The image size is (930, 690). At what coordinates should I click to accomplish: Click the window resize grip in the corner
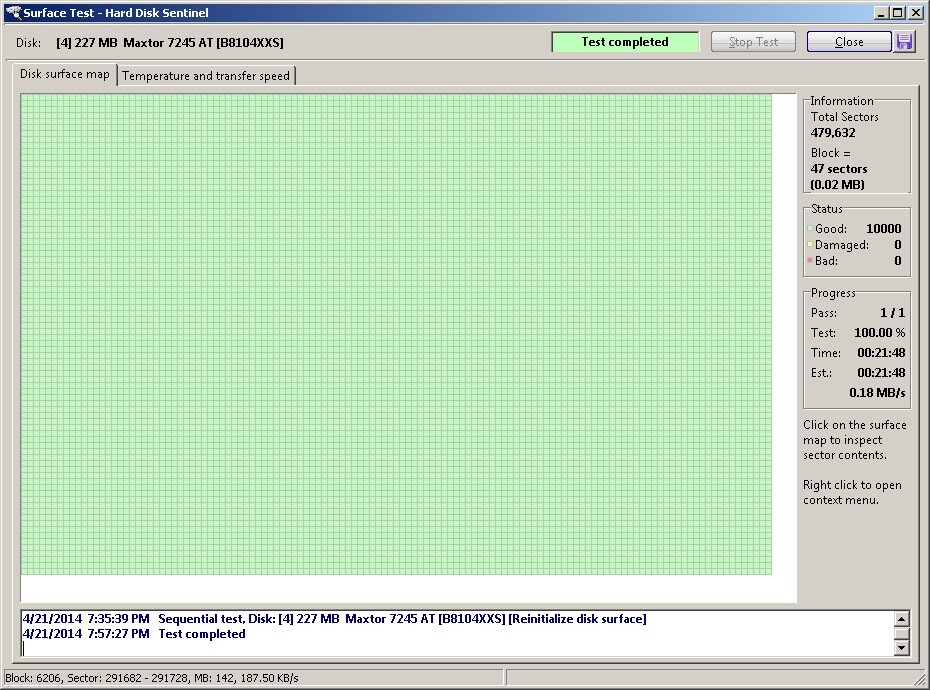click(x=920, y=680)
